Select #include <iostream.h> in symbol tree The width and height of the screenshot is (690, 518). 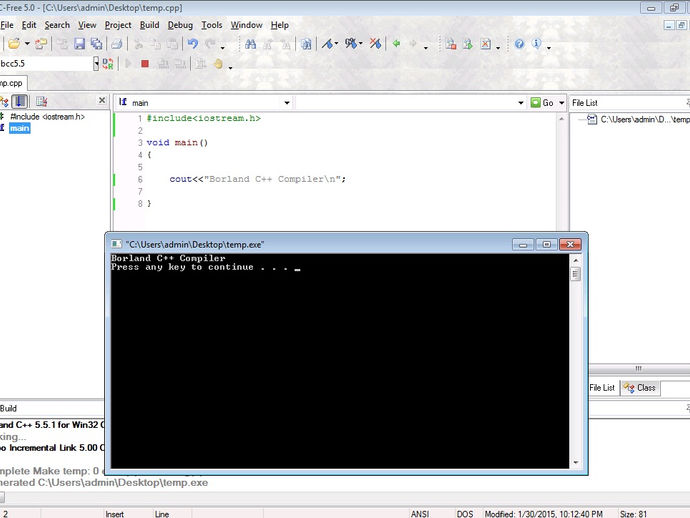(47, 117)
